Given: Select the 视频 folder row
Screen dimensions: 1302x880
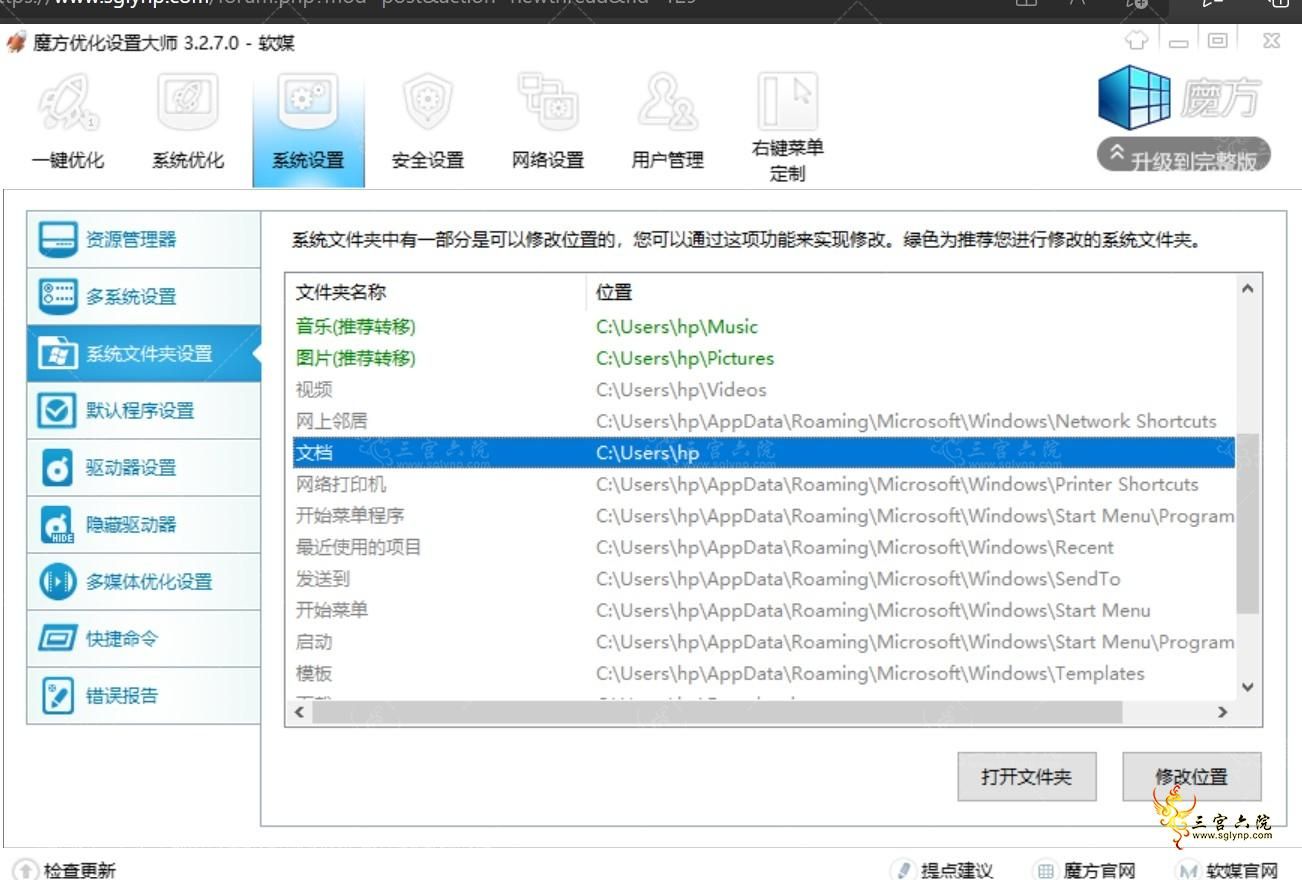Looking at the screenshot, I should pyautogui.click(x=763, y=390).
